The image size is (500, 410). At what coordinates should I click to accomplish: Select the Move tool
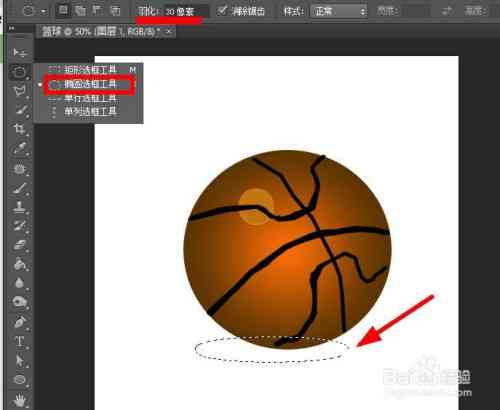[x=19, y=52]
